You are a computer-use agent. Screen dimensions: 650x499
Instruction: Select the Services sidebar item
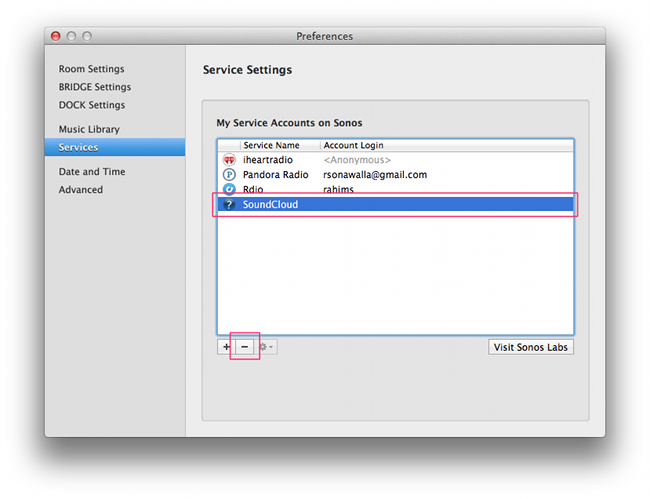click(78, 147)
